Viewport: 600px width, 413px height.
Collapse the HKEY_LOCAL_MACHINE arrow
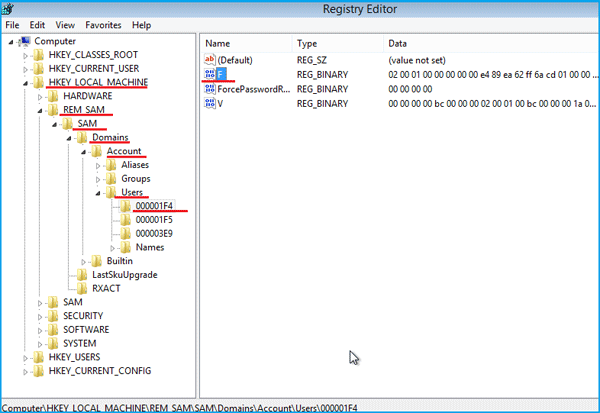(25, 83)
